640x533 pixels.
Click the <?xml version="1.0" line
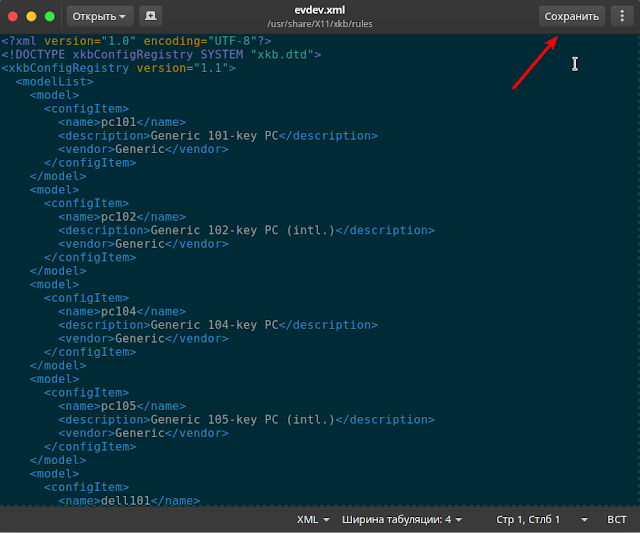[x=136, y=41]
